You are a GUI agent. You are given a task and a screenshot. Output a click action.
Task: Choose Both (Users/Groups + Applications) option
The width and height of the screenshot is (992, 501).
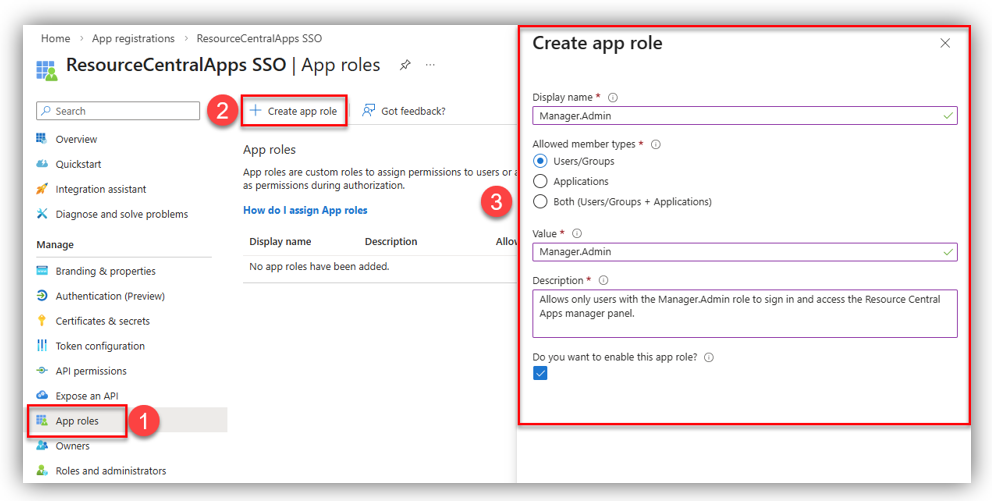pyautogui.click(x=541, y=201)
